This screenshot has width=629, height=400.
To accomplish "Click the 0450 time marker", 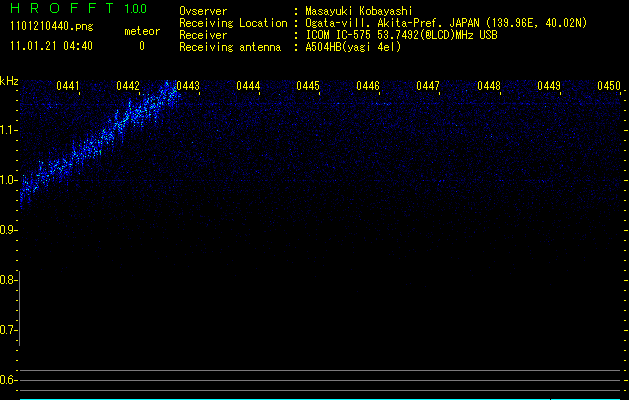I will click(x=609, y=86).
